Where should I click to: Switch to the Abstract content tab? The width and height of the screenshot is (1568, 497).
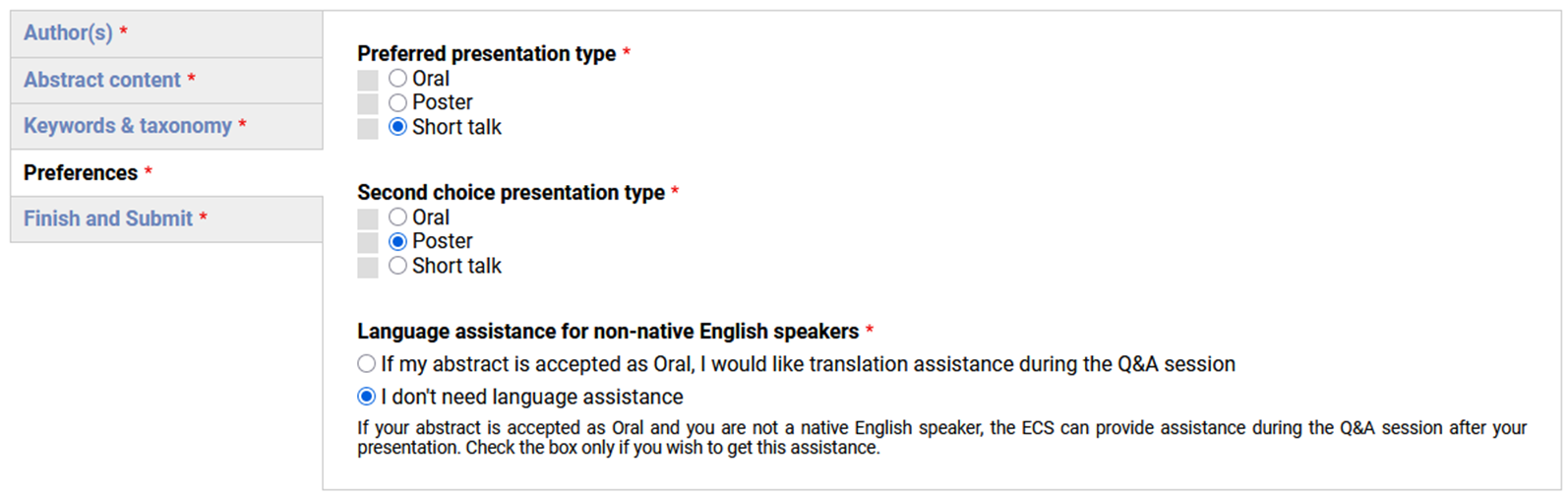(102, 80)
